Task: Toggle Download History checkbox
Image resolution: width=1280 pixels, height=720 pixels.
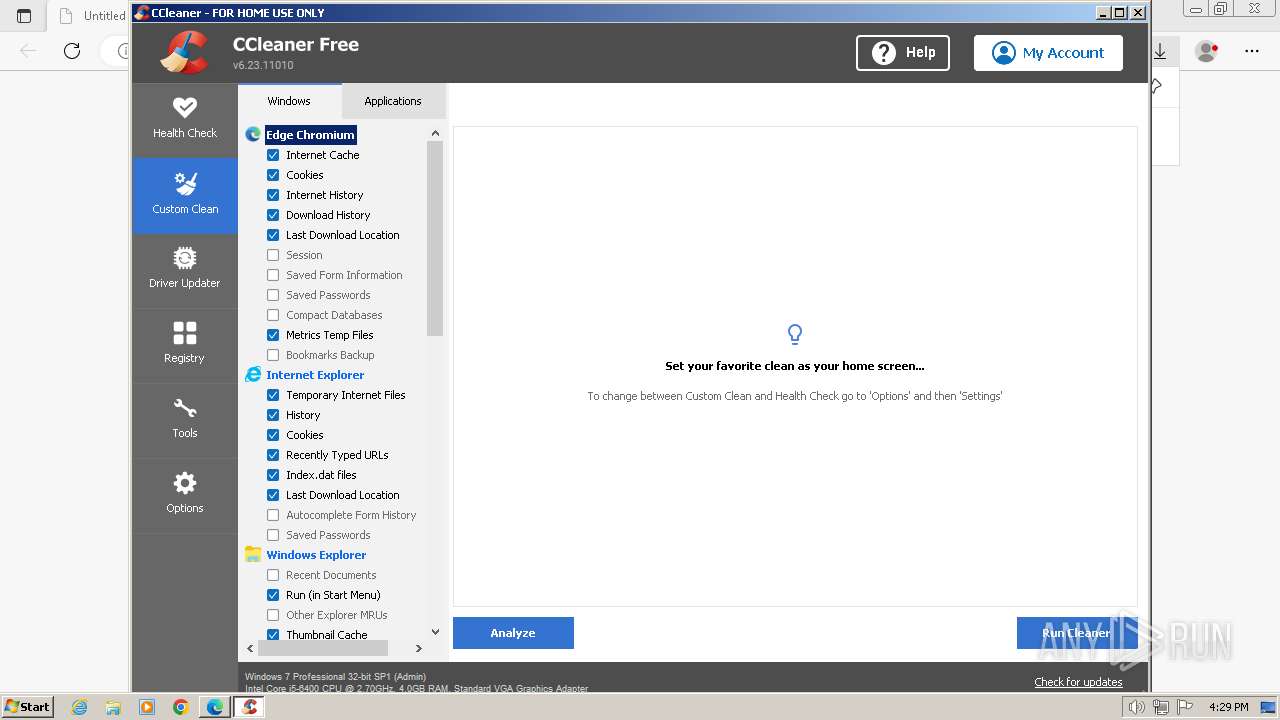Action: (x=273, y=215)
